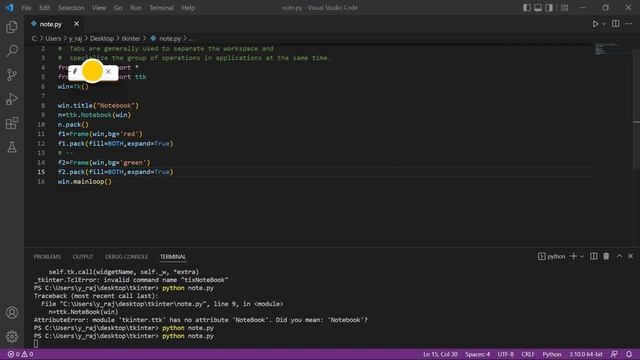Close the terminal panel
The image size is (640, 360).
[x=631, y=256]
